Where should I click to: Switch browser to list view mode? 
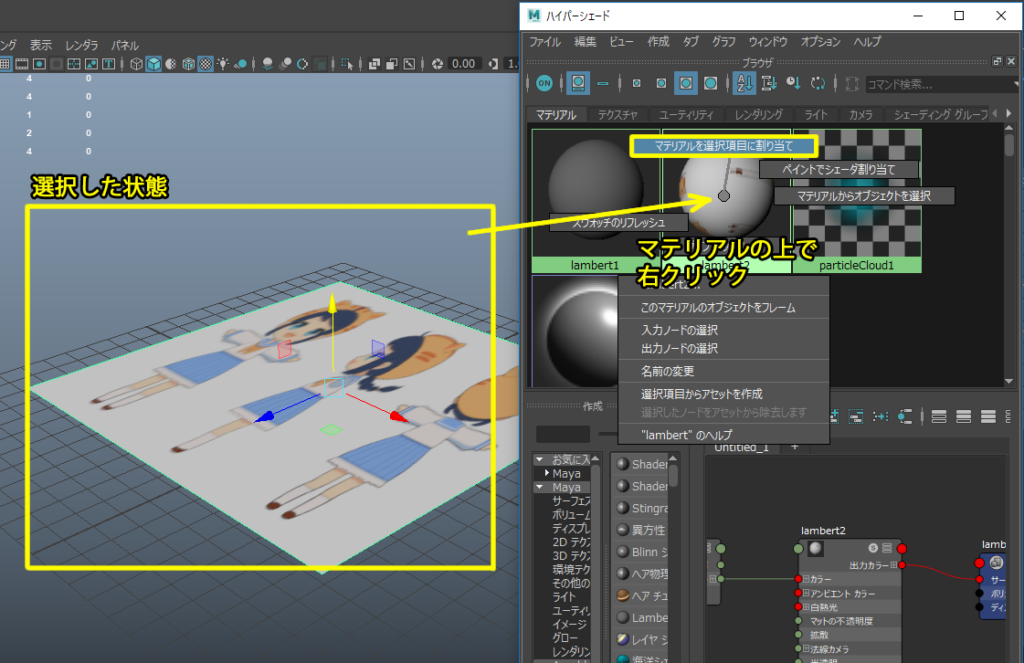tap(603, 84)
